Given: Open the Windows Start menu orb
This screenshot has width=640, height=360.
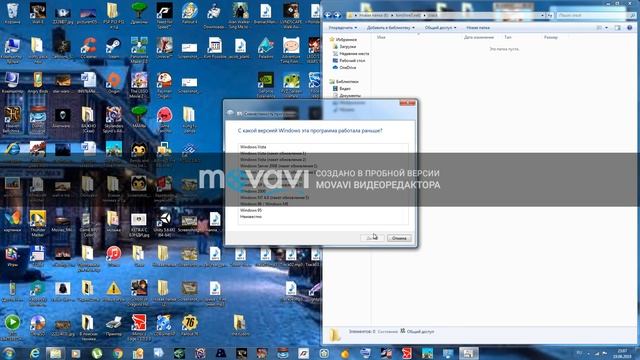Looking at the screenshot, I should [8, 353].
